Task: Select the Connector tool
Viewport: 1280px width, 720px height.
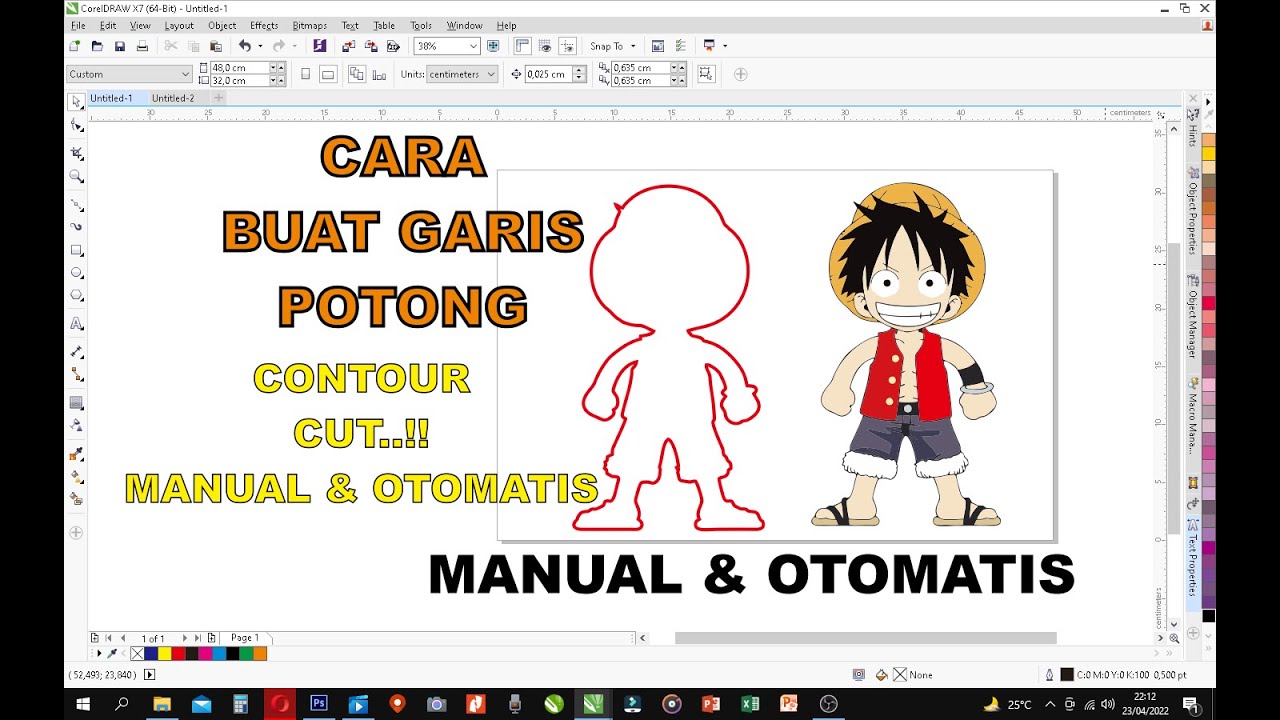Action: click(77, 375)
